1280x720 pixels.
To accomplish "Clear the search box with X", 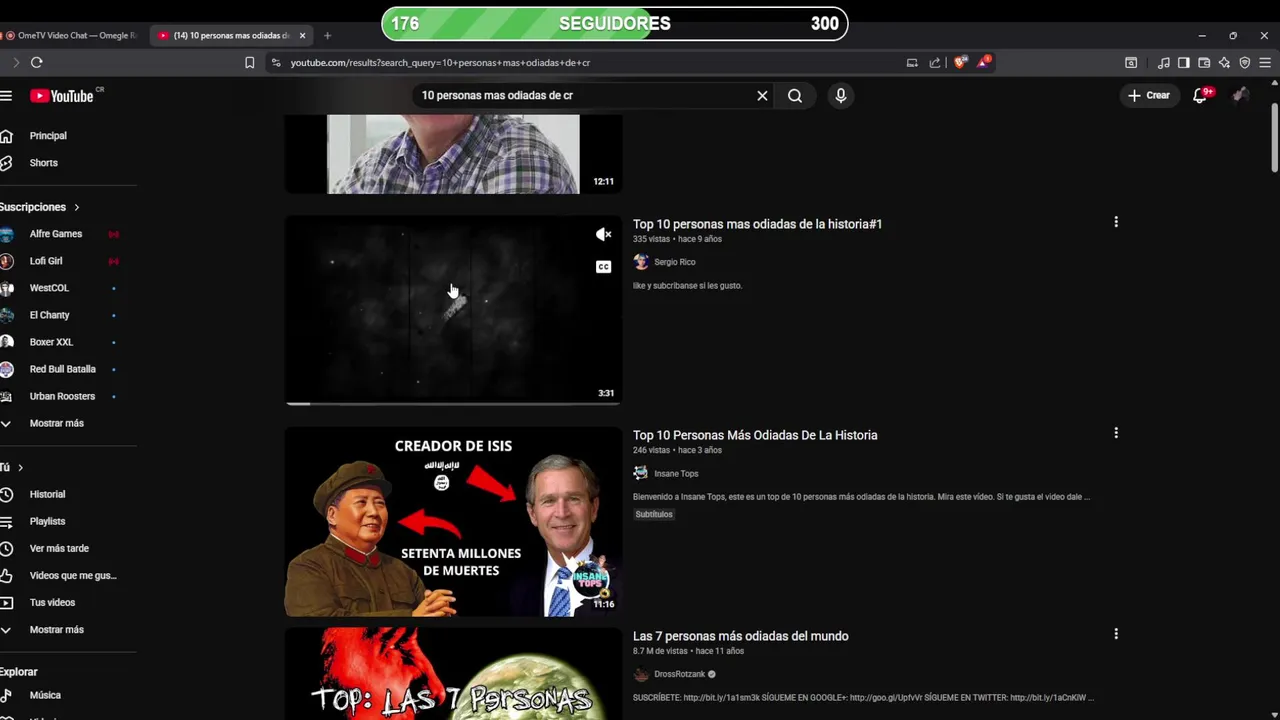I will point(762,96).
